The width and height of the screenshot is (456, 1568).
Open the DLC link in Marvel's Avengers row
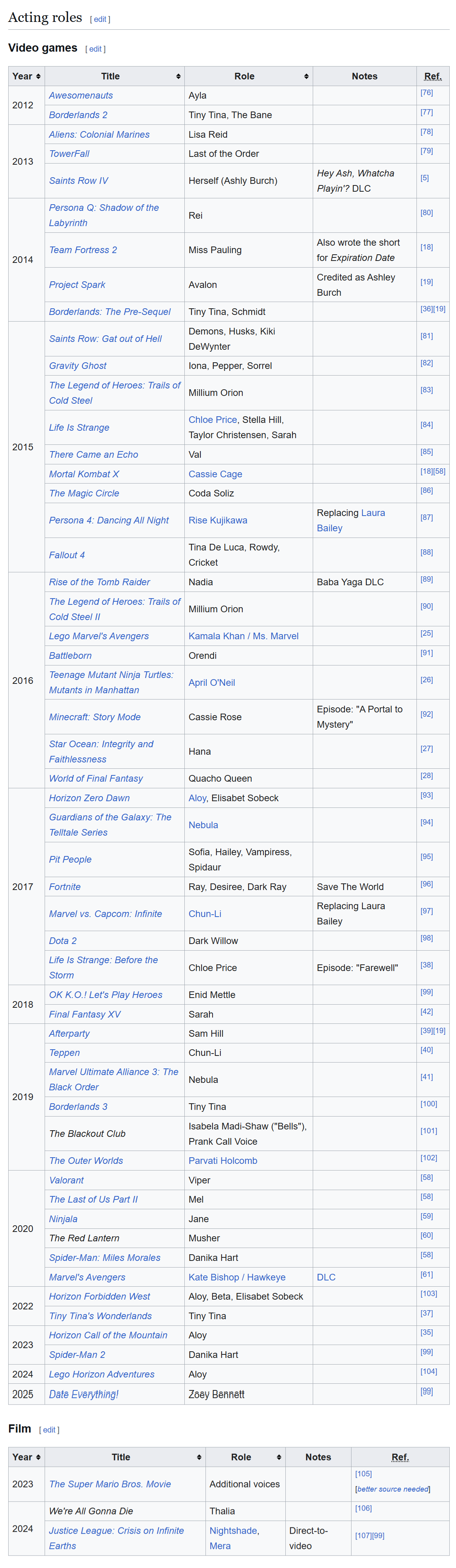click(326, 1277)
